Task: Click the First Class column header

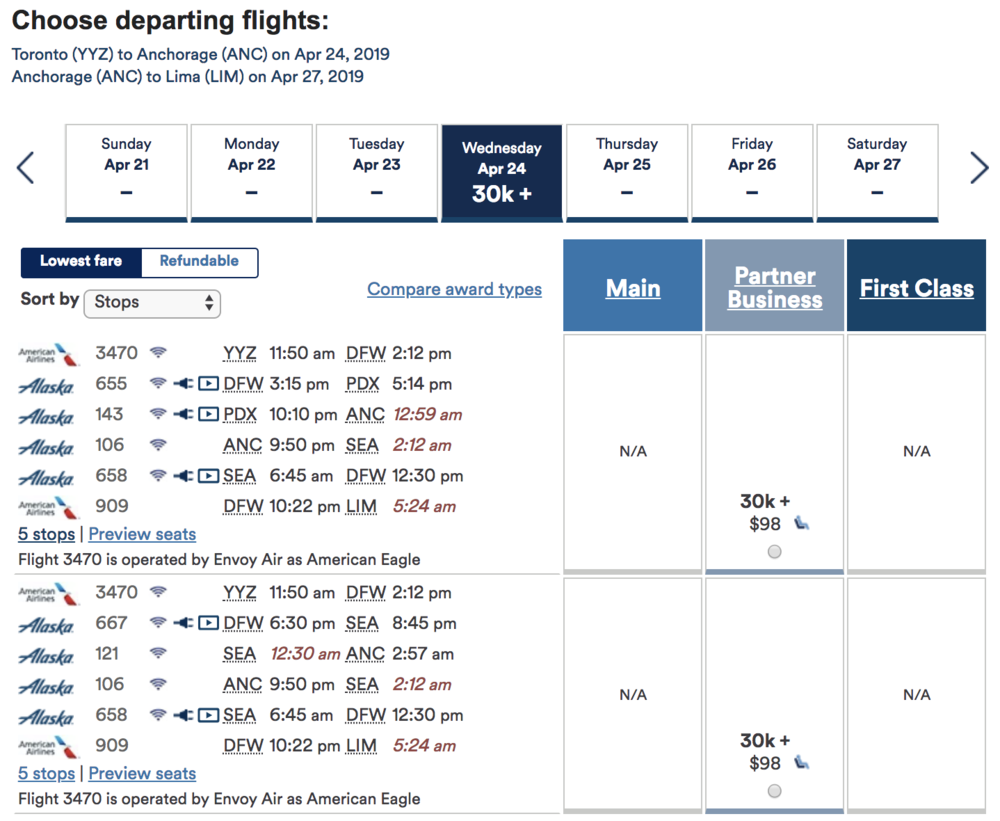Action: click(916, 289)
